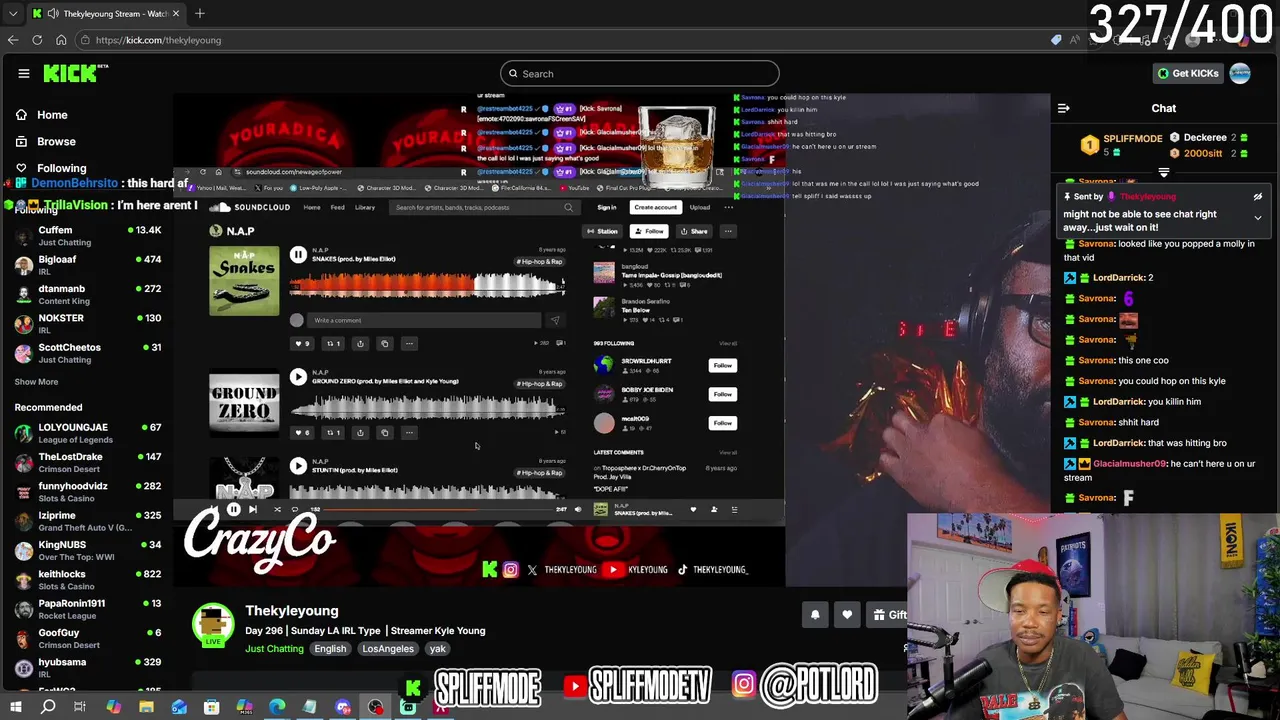Follow 3RDWRLDHURRT on SoundCloud
The height and width of the screenshot is (720, 1280).
pyautogui.click(x=722, y=365)
